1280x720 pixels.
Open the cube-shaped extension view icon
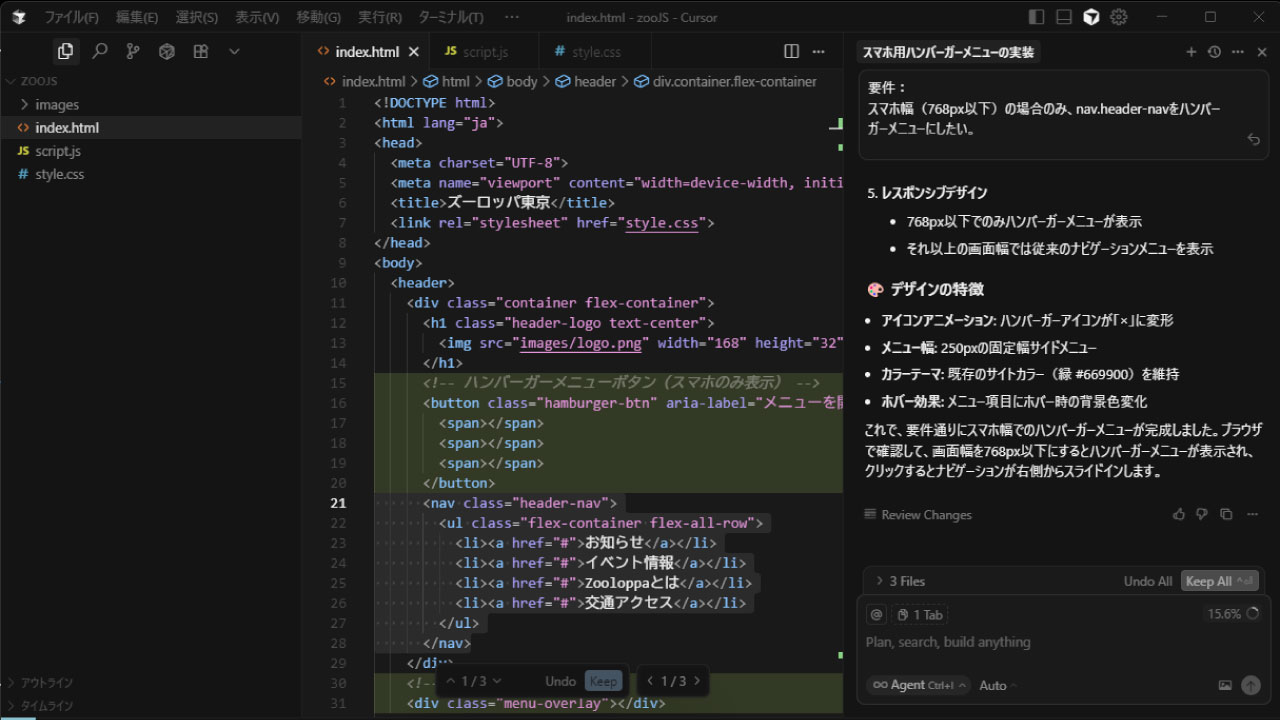167,51
